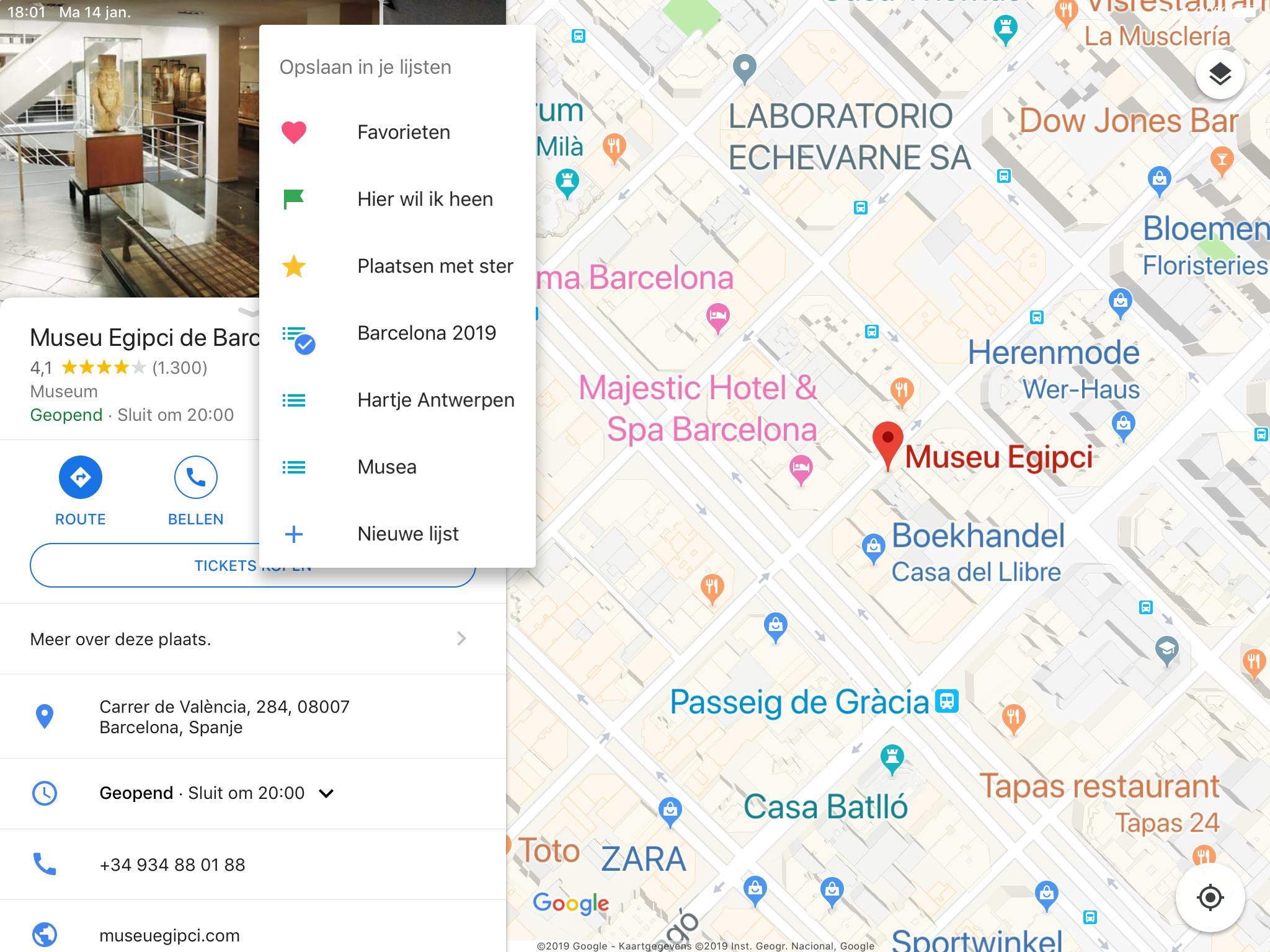Add place to Hartje Antwerpen list
This screenshot has height=952, width=1270.
click(x=397, y=400)
